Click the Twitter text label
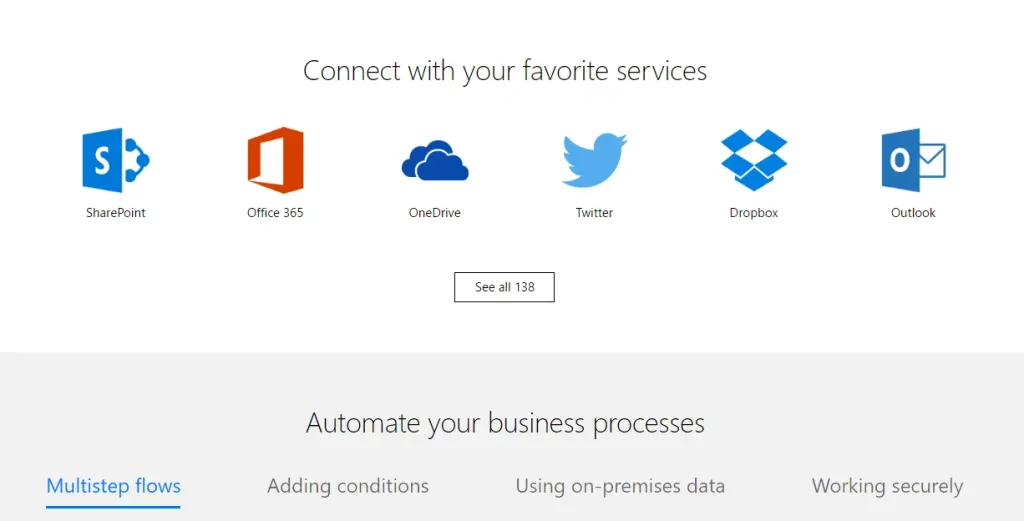 [x=594, y=213]
